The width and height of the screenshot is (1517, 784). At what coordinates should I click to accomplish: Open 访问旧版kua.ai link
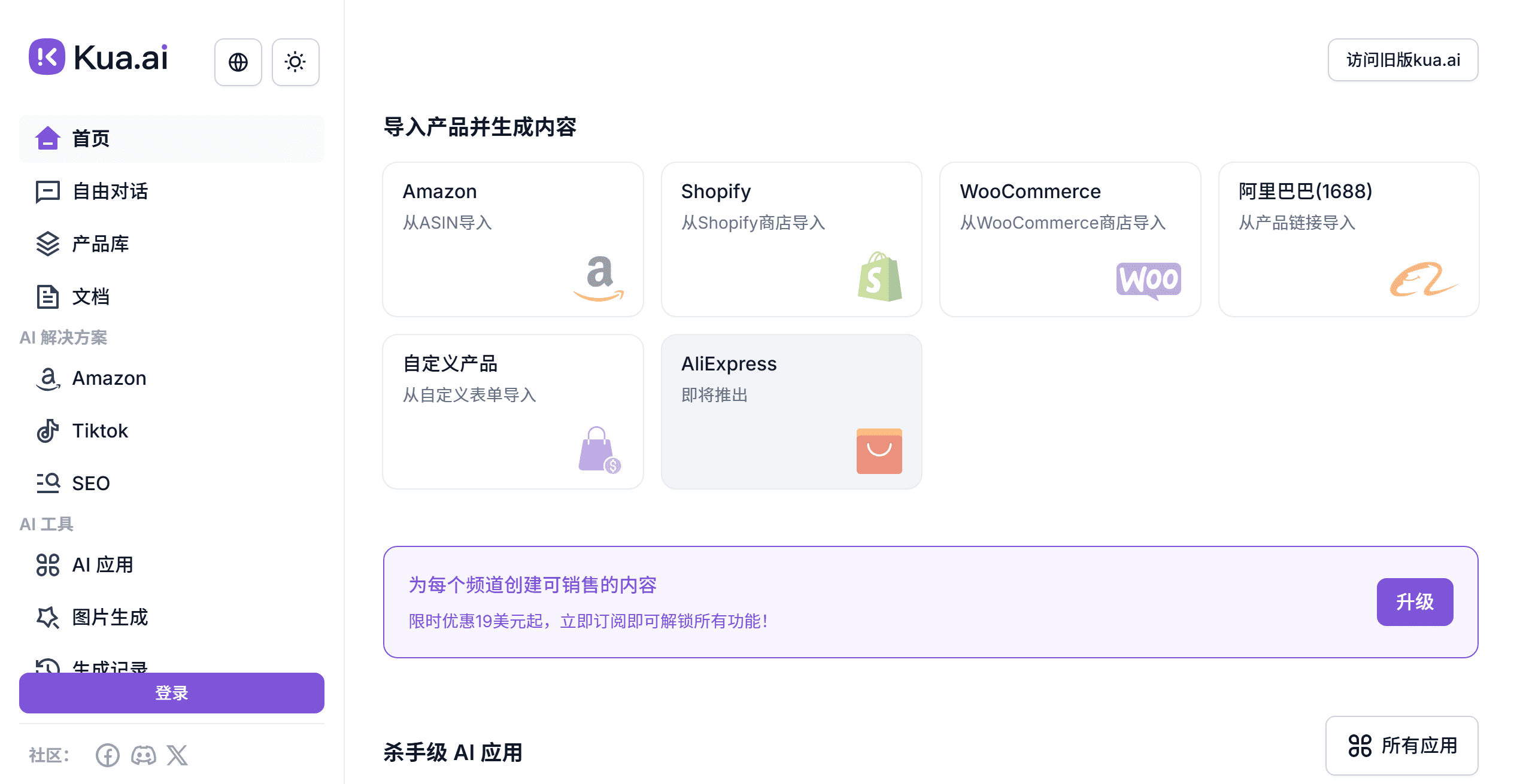[1403, 59]
